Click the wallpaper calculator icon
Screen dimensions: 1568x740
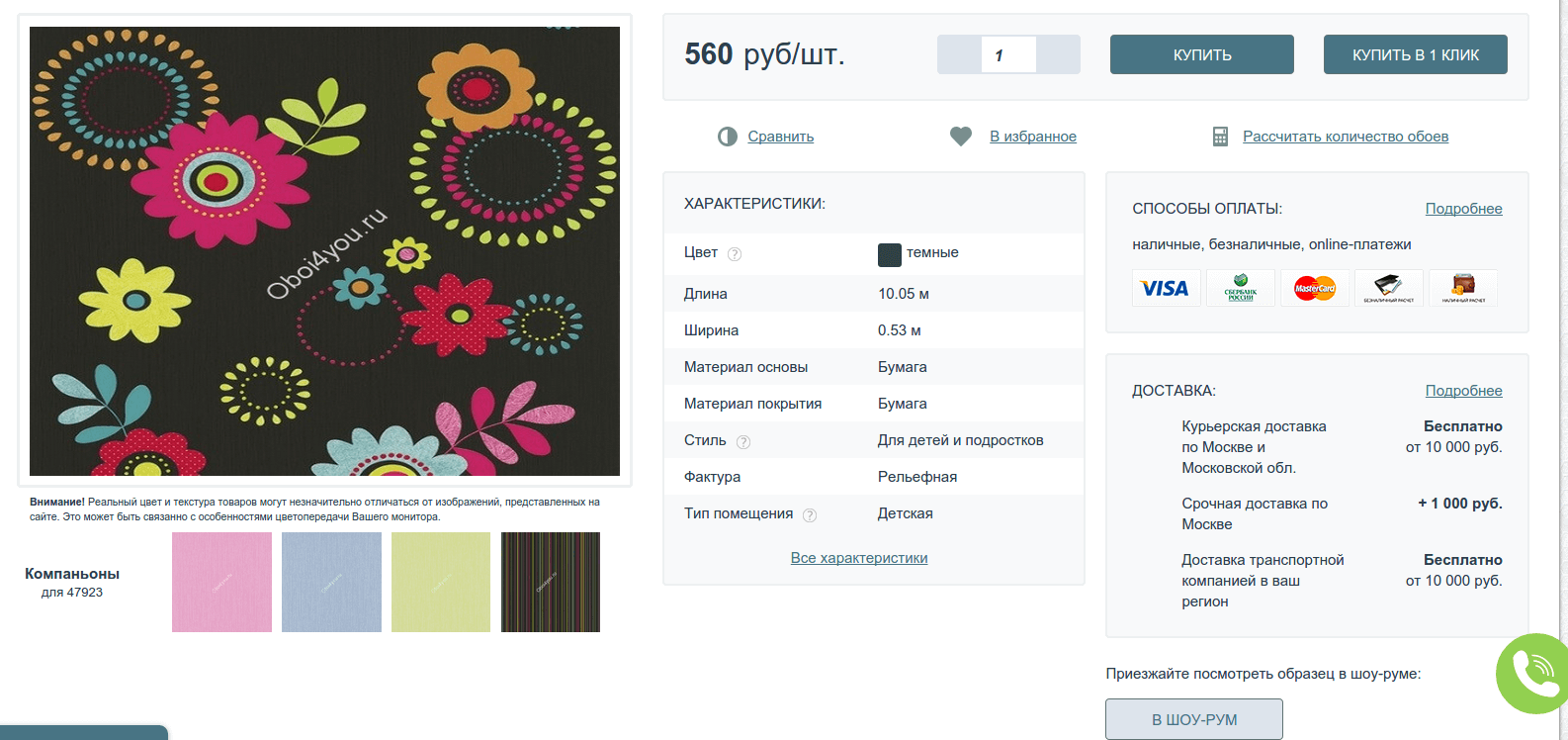[x=1220, y=137]
